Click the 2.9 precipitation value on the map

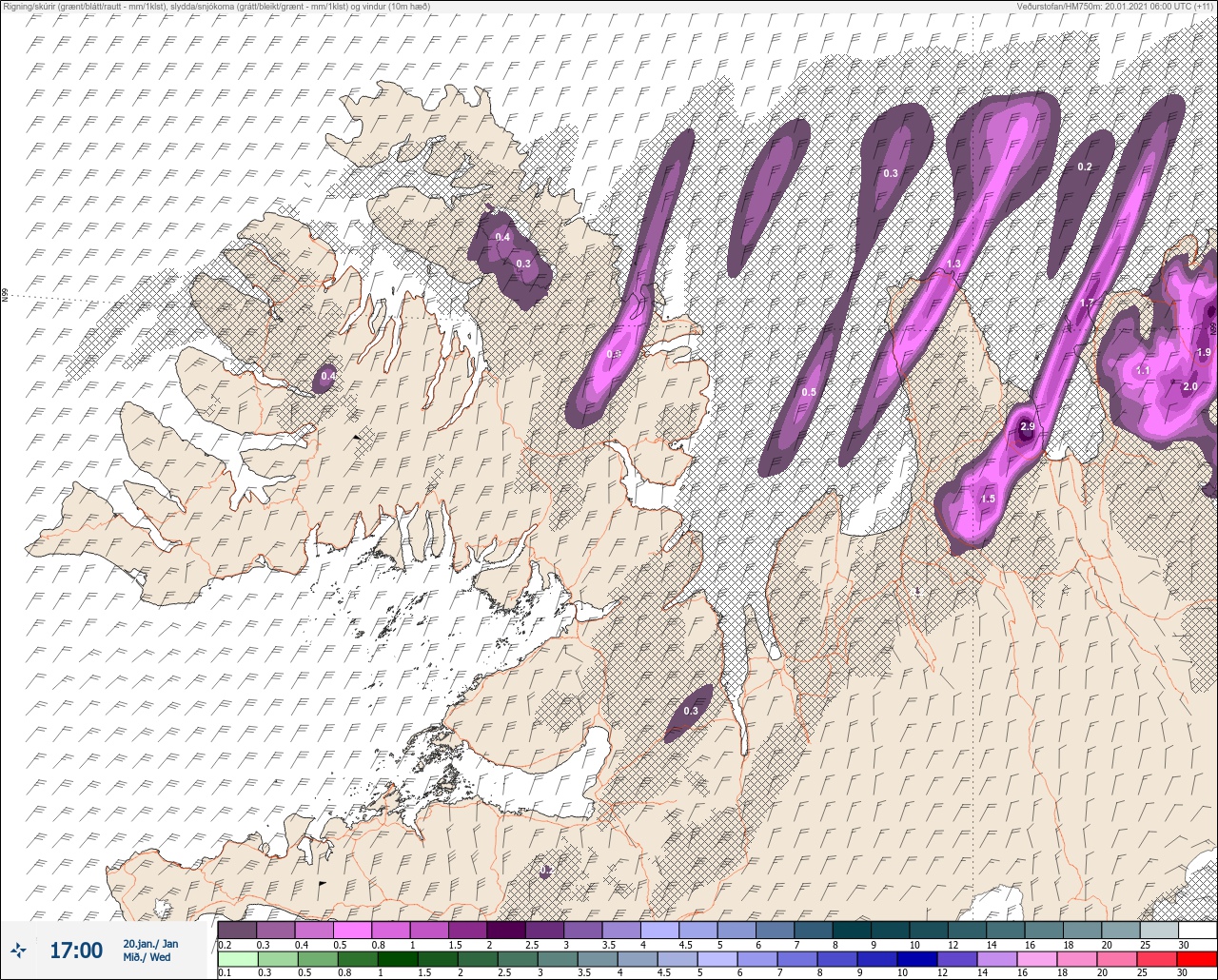coord(1027,426)
